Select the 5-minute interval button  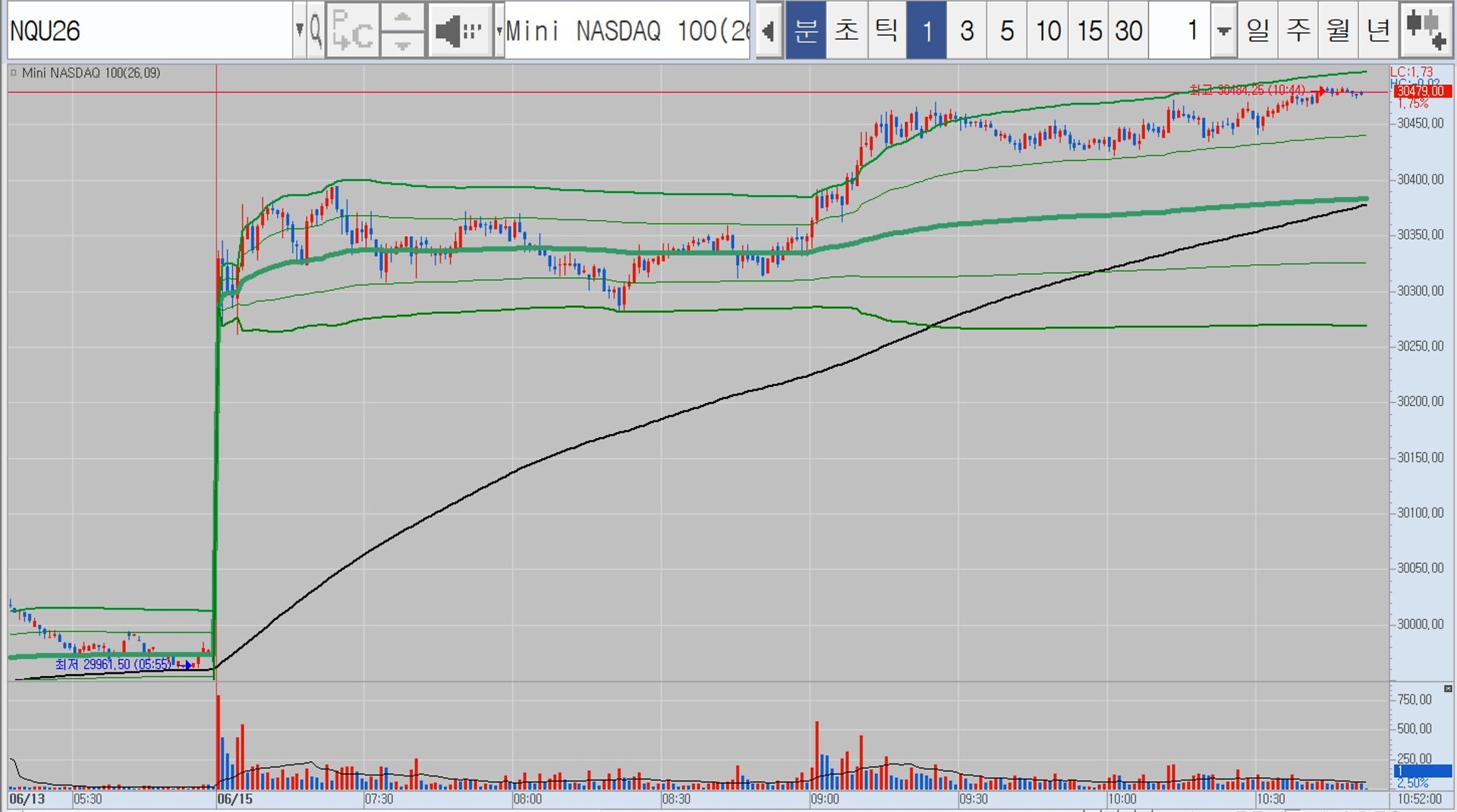point(1007,30)
